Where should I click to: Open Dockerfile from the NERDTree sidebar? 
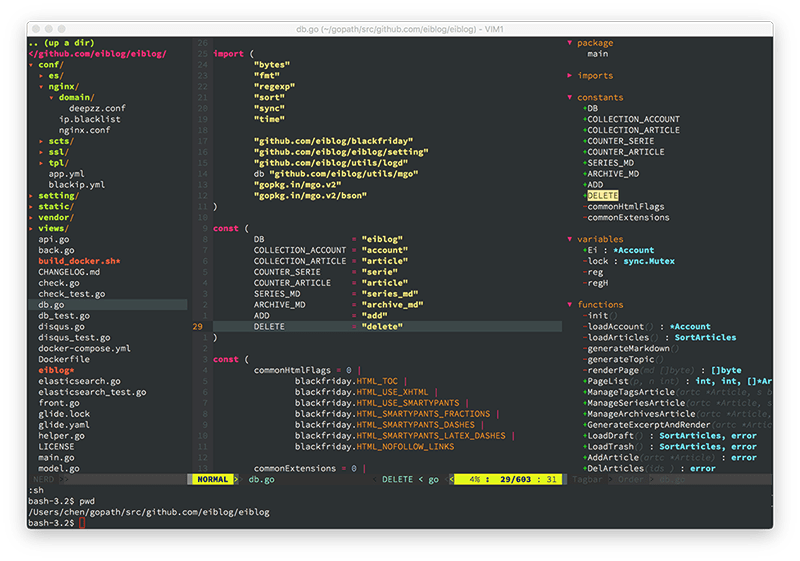click(x=64, y=359)
